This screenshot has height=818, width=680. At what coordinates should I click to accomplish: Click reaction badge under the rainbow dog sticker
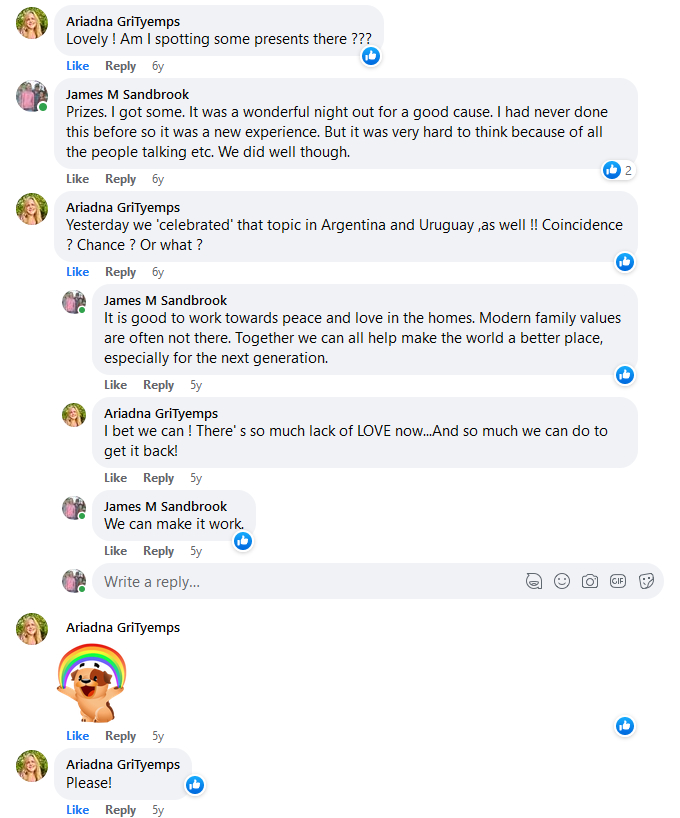tap(625, 725)
